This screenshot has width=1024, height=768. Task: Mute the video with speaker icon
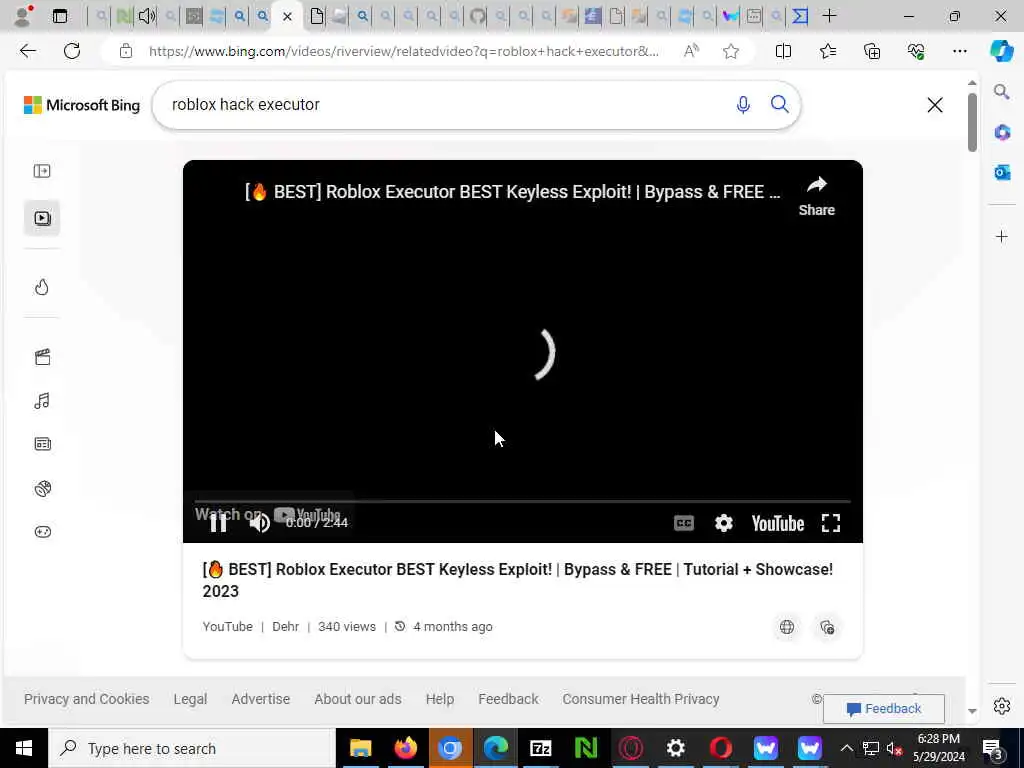[259, 523]
